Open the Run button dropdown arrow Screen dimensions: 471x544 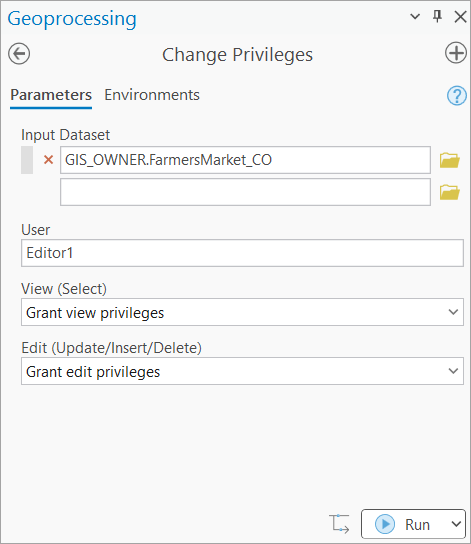pyautogui.click(x=456, y=524)
